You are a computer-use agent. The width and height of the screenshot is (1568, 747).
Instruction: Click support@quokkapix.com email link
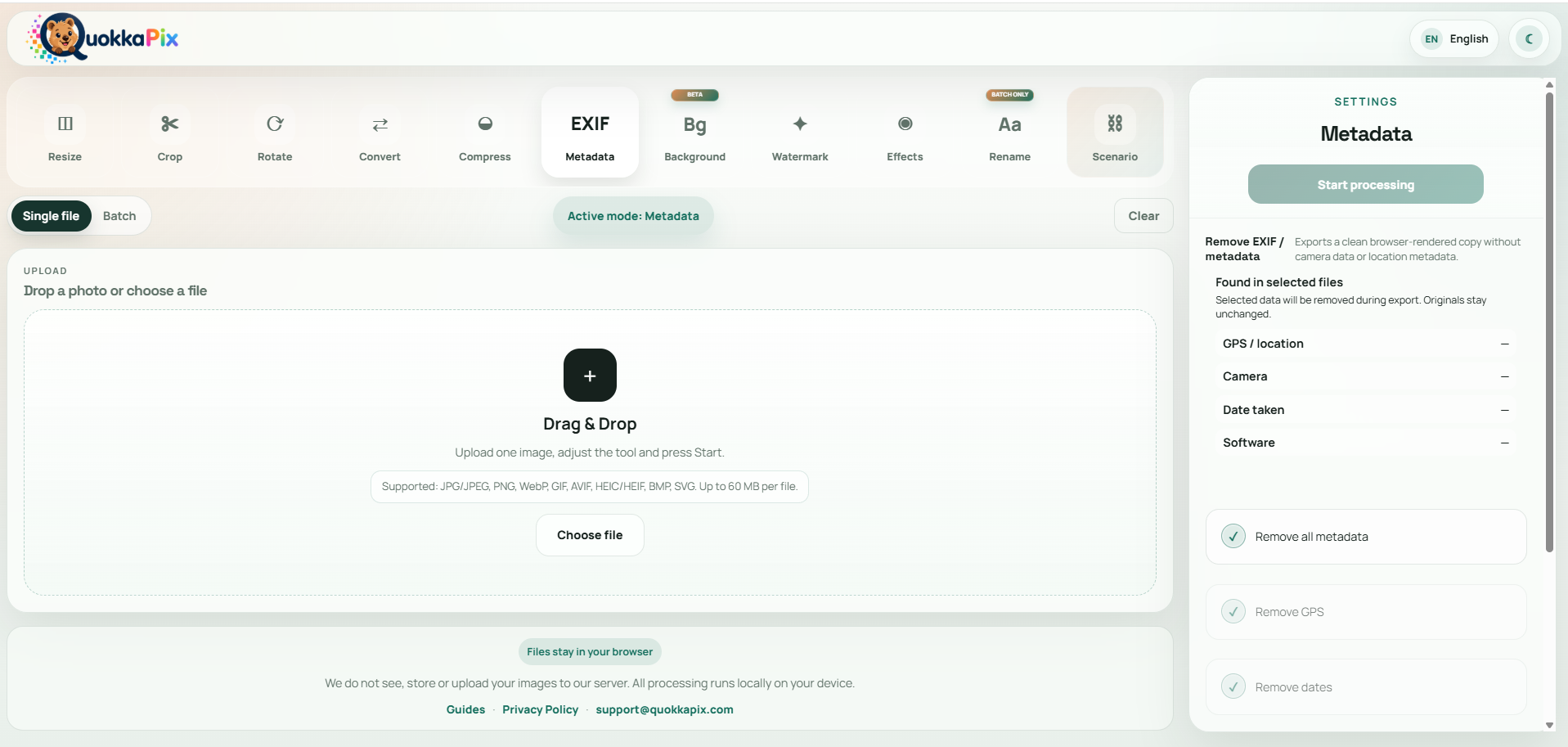click(x=664, y=709)
